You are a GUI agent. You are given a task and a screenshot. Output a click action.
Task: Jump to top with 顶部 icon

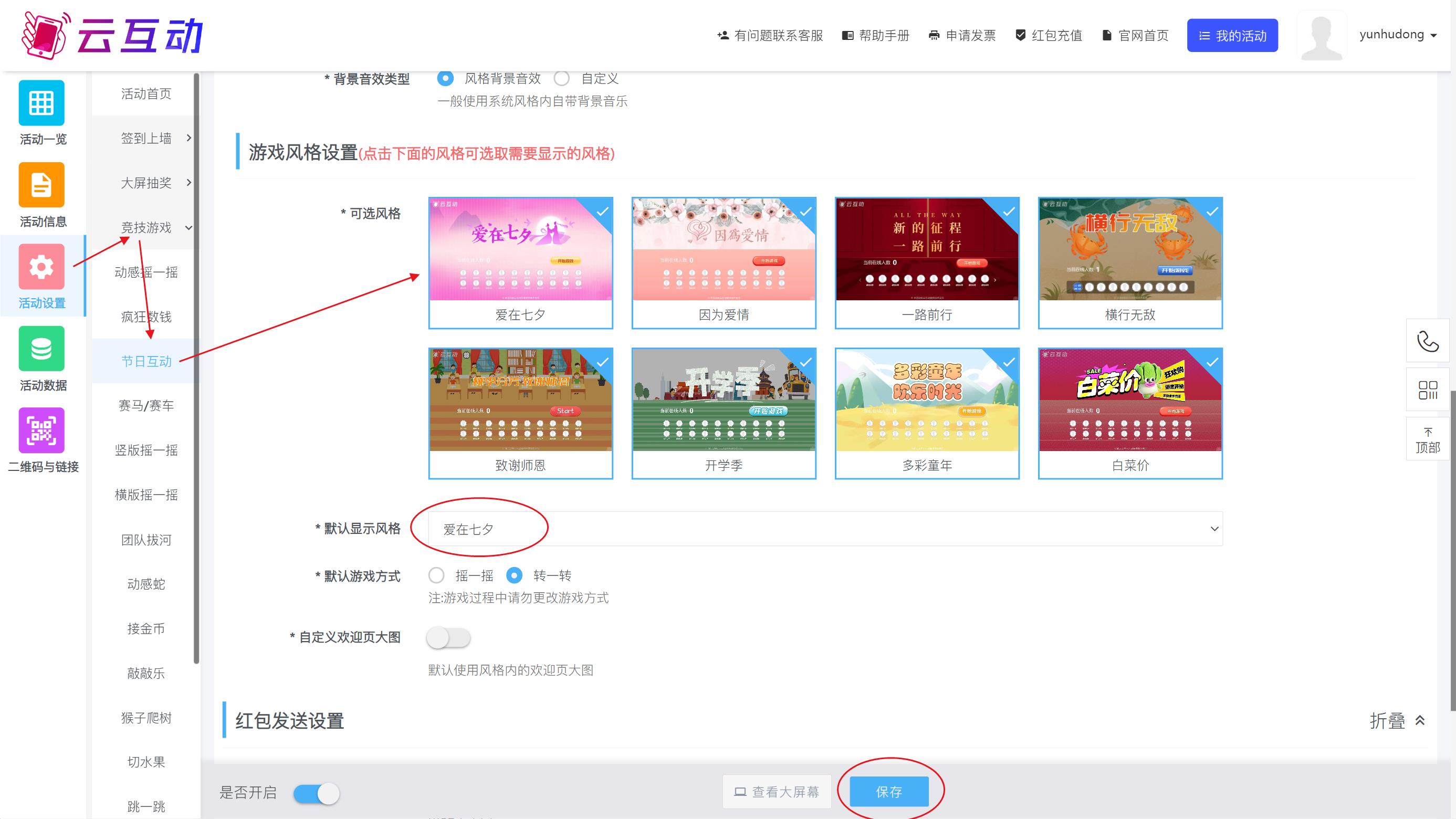[1427, 440]
